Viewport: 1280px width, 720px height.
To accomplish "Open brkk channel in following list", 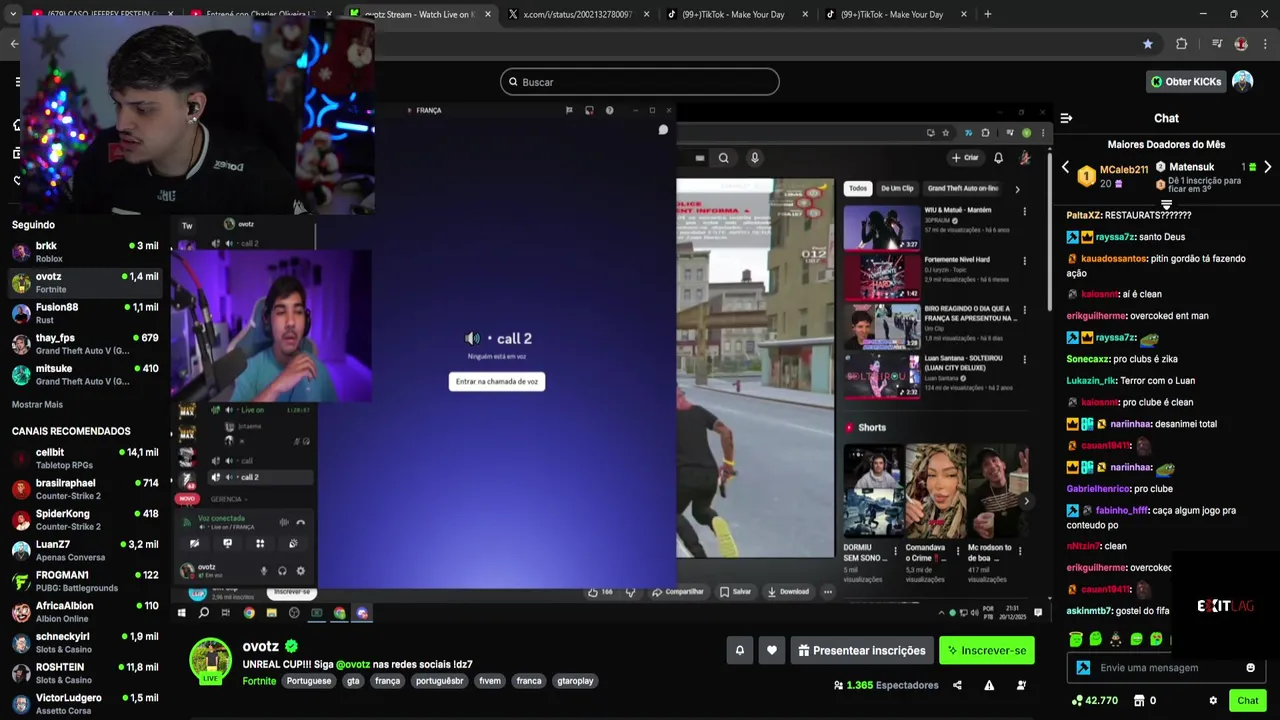I will 85,252.
